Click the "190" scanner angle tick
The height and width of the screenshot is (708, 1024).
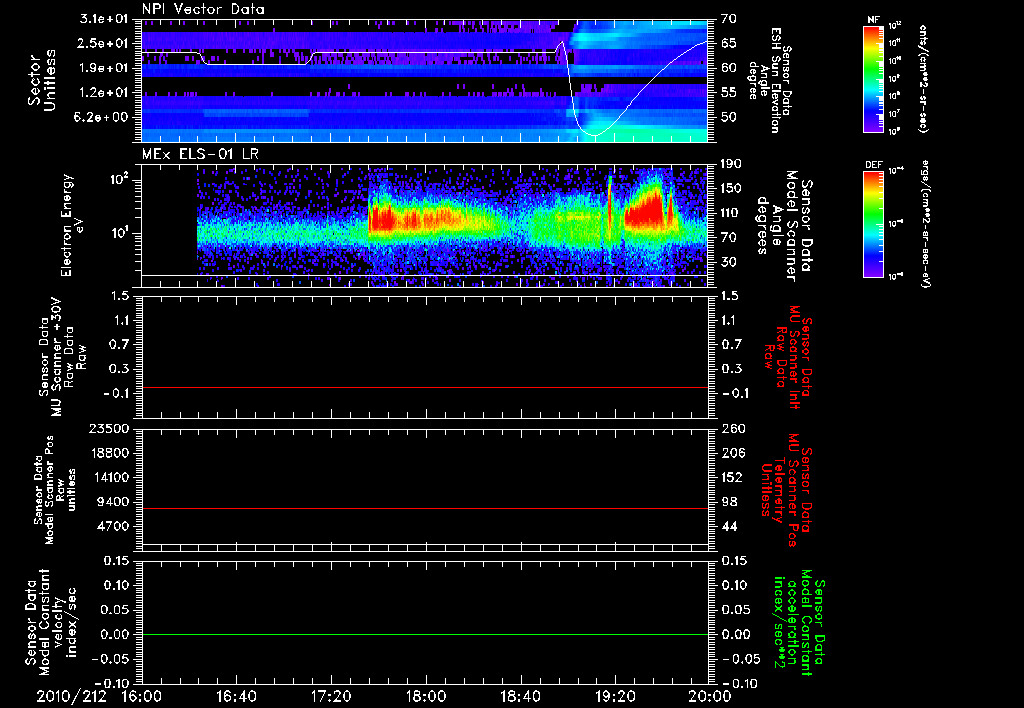point(731,164)
